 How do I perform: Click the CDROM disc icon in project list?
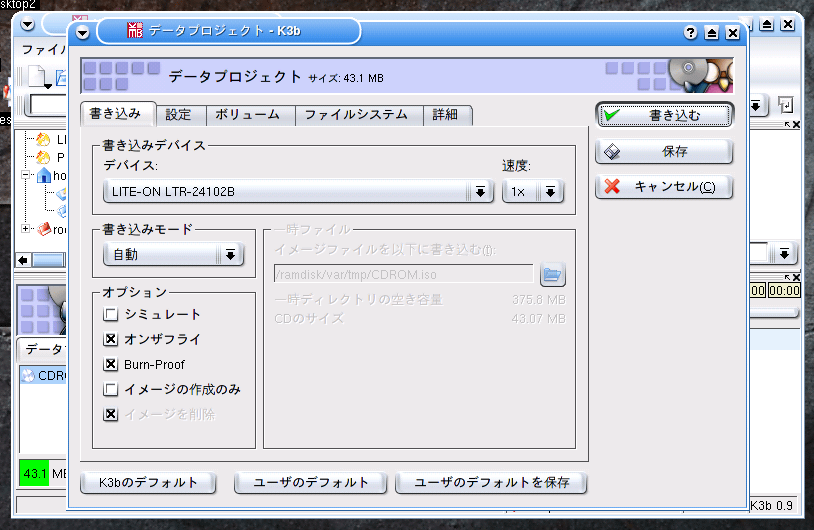(x=29, y=375)
